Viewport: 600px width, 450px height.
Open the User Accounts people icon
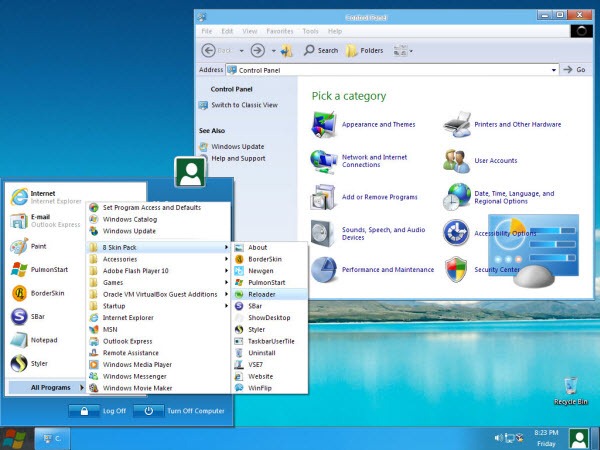click(x=456, y=161)
